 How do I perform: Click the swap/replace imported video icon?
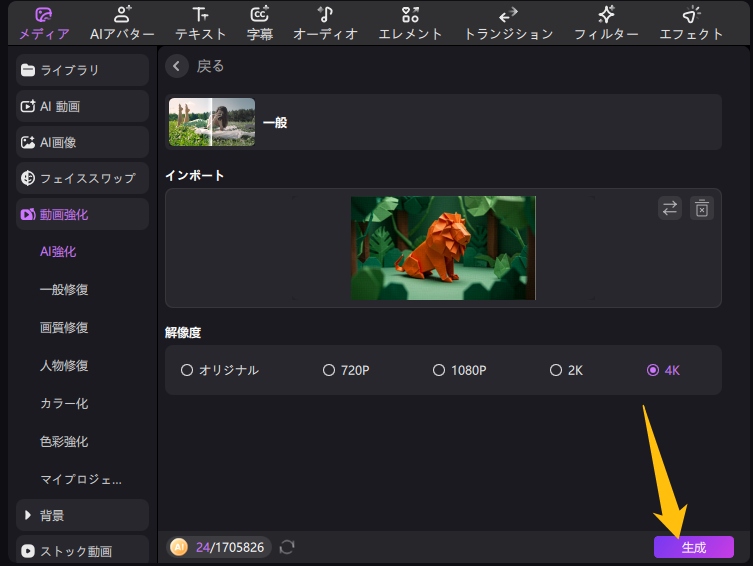point(670,208)
